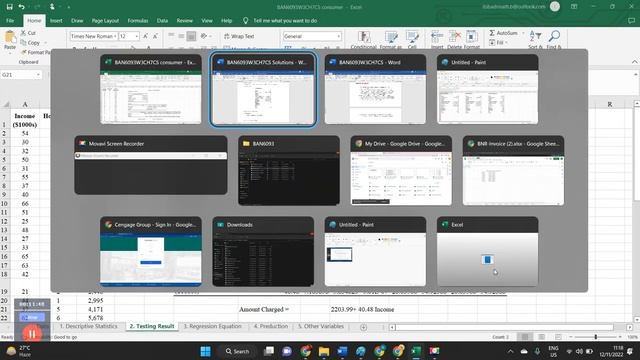Screen dimensions: 640x360
Task: Collapse the ribbon with the chevron
Action: pyautogui.click(x=634, y=62)
